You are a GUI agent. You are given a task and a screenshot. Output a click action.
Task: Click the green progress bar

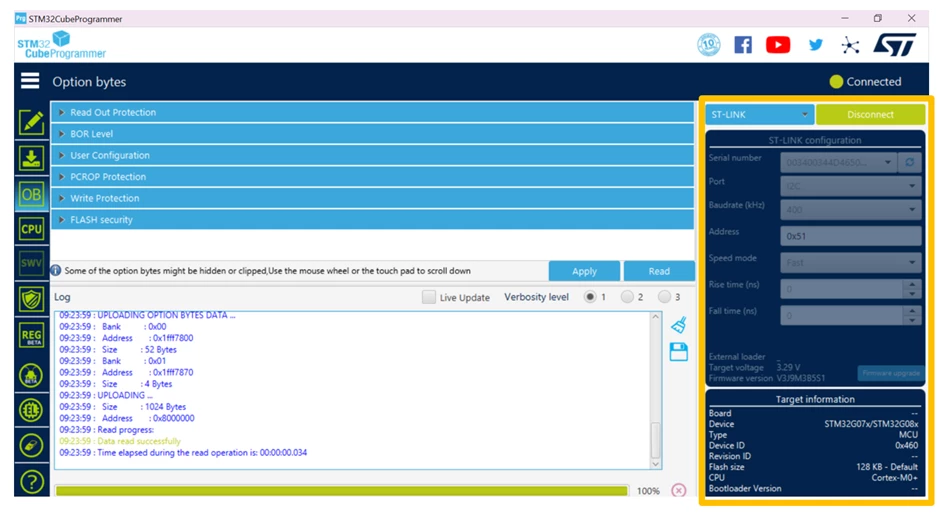point(342,491)
